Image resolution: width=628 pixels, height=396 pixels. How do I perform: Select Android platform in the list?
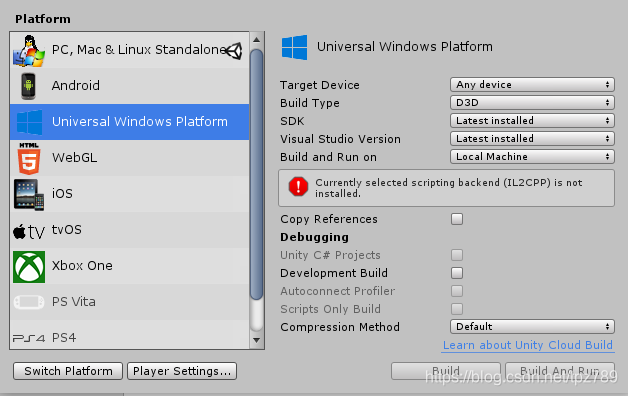coord(129,86)
